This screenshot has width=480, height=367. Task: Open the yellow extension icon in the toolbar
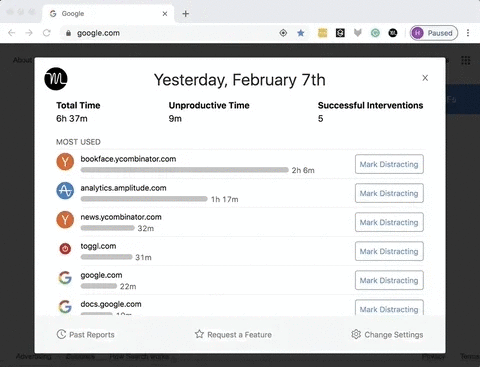[322, 33]
